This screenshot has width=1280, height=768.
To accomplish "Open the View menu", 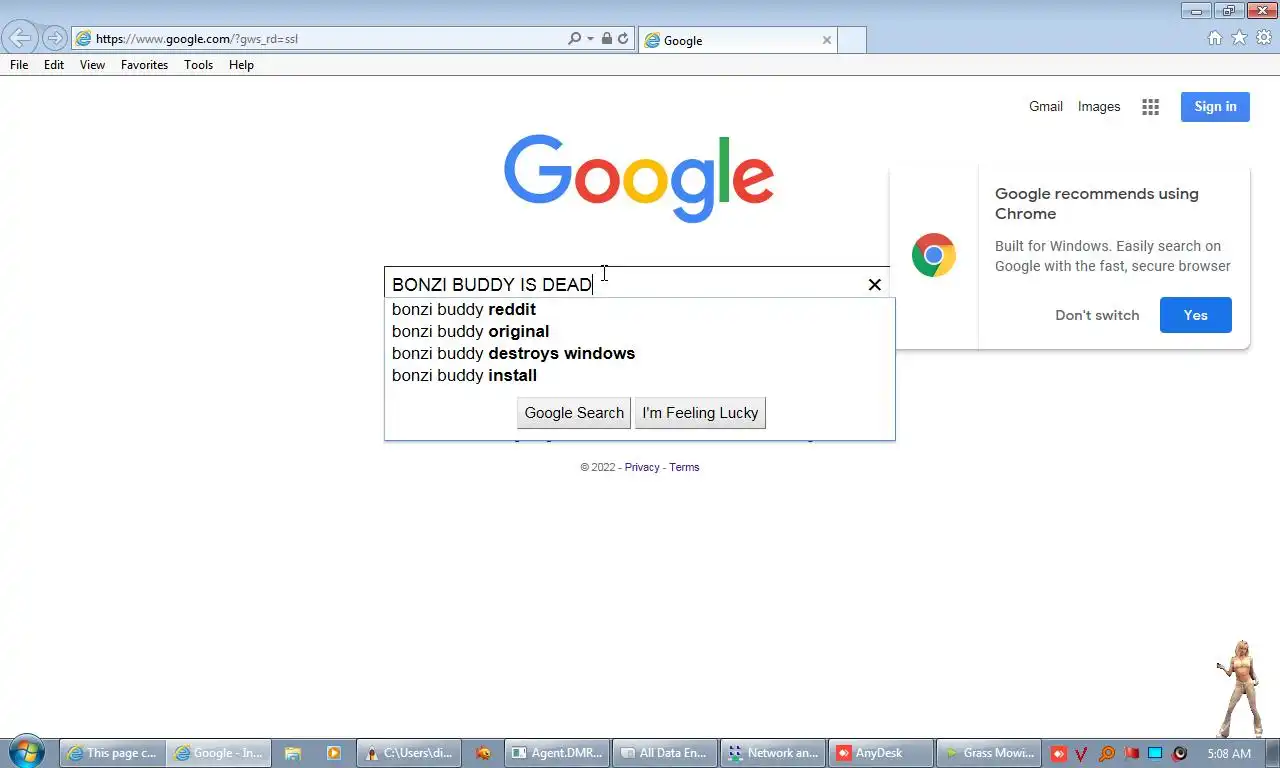I will click(x=92, y=65).
